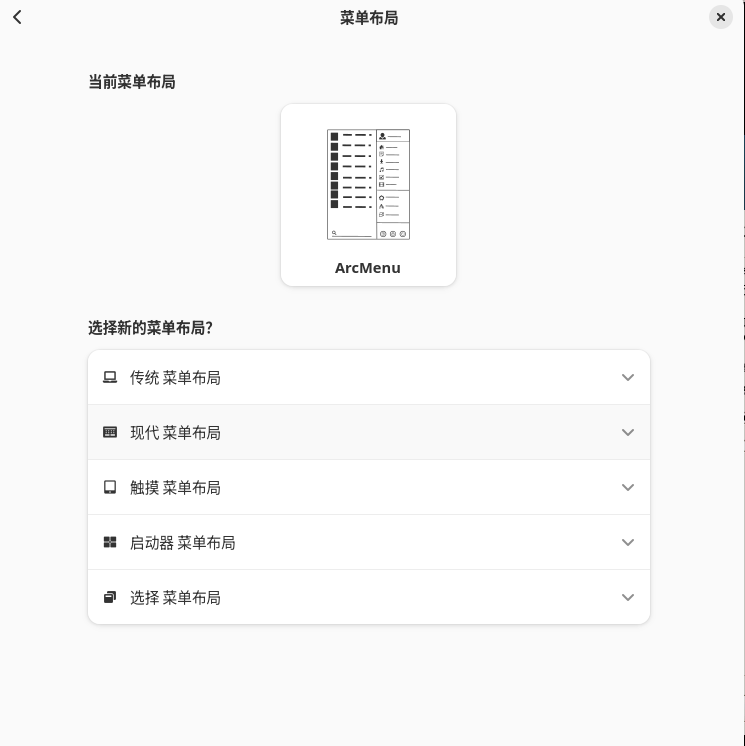Go back using the header arrow
Screen dimensions: 745x746
point(18,18)
